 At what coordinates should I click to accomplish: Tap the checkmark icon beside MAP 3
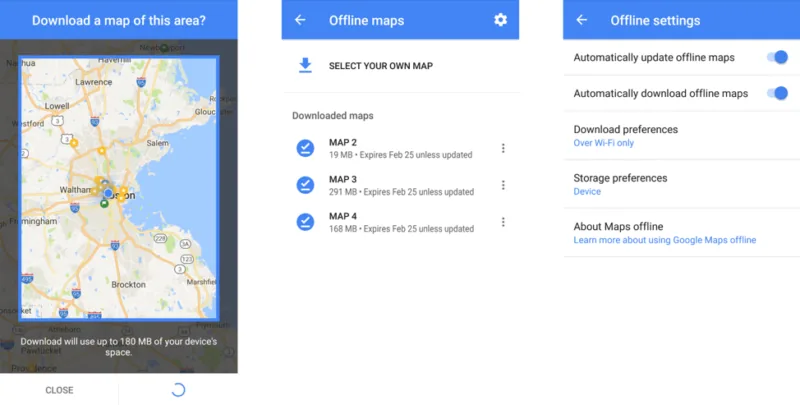point(305,185)
